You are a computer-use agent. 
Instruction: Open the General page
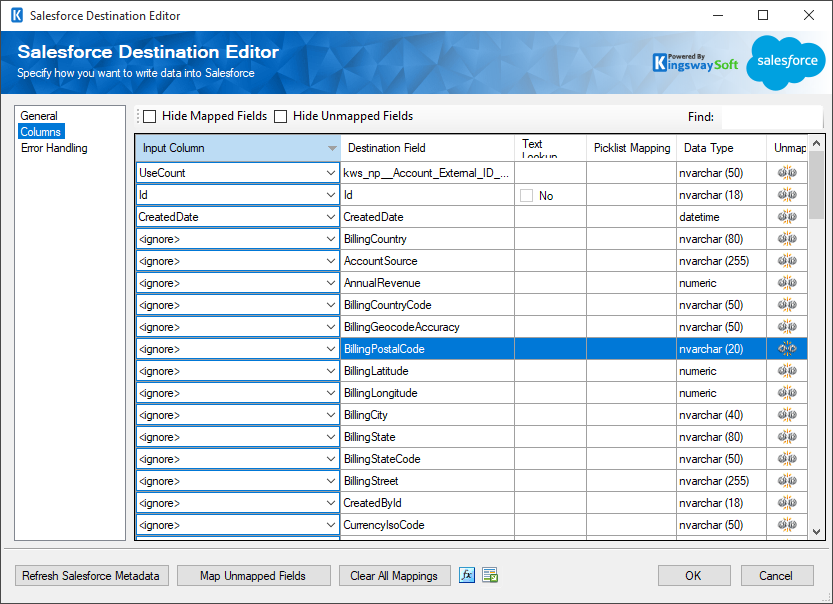point(39,116)
